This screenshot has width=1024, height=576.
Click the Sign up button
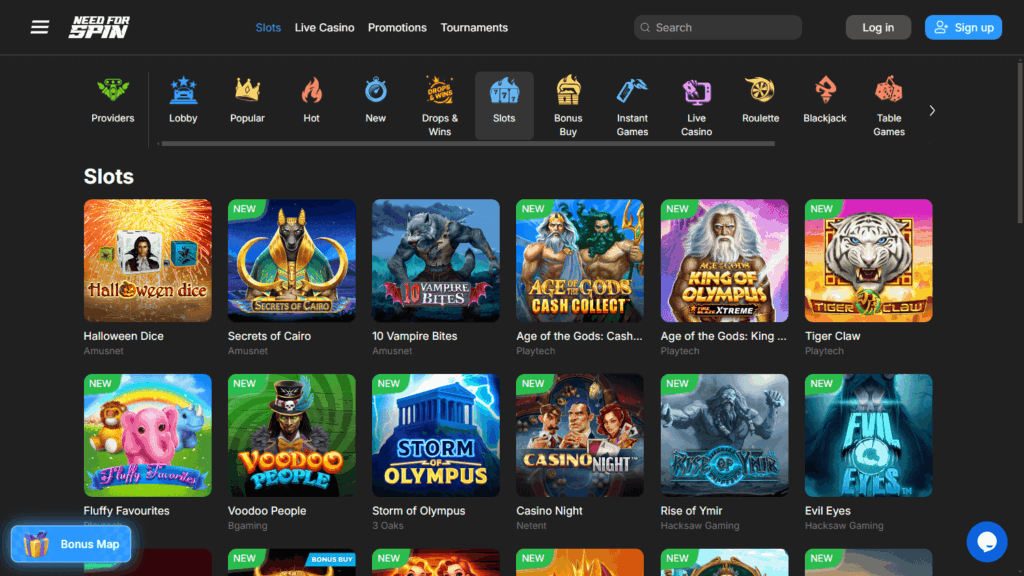tap(963, 27)
